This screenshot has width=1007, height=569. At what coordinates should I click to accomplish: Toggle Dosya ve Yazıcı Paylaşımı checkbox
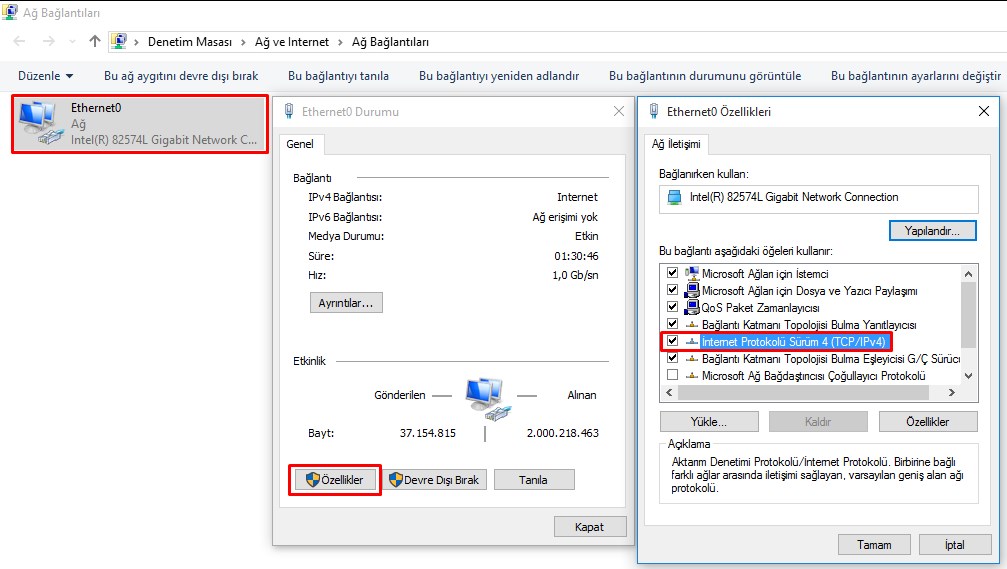pyautogui.click(x=673, y=290)
